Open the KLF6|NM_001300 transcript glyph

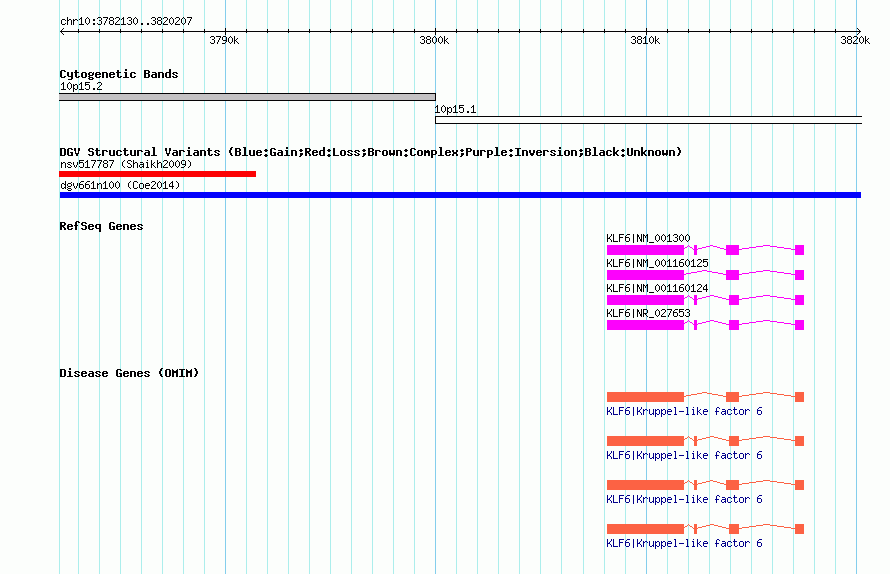coord(705,250)
